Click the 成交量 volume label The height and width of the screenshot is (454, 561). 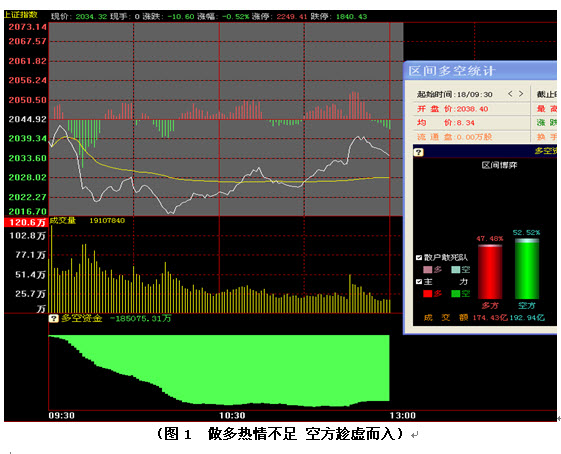63,220
